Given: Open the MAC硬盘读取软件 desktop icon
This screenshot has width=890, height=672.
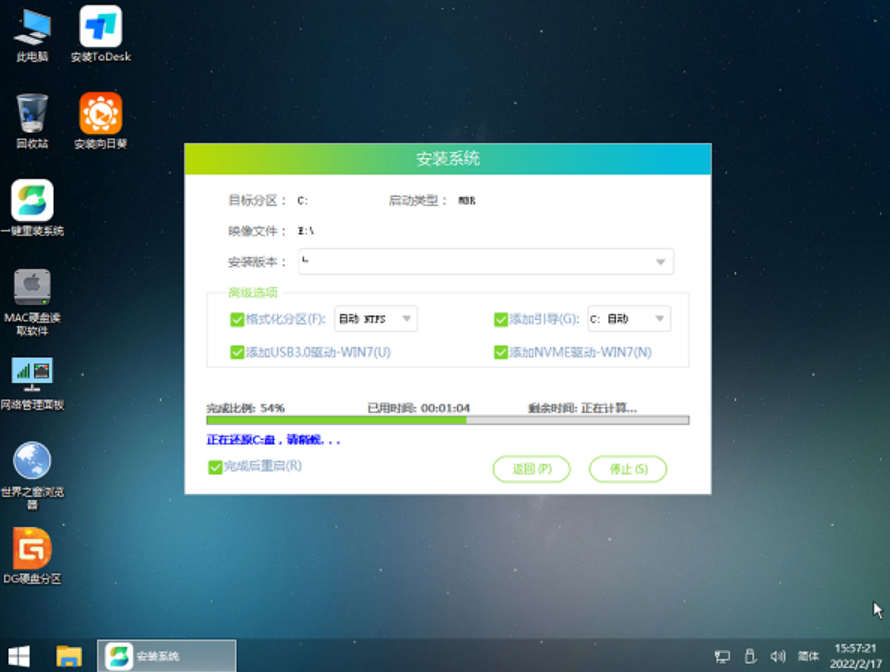Looking at the screenshot, I should [32, 302].
